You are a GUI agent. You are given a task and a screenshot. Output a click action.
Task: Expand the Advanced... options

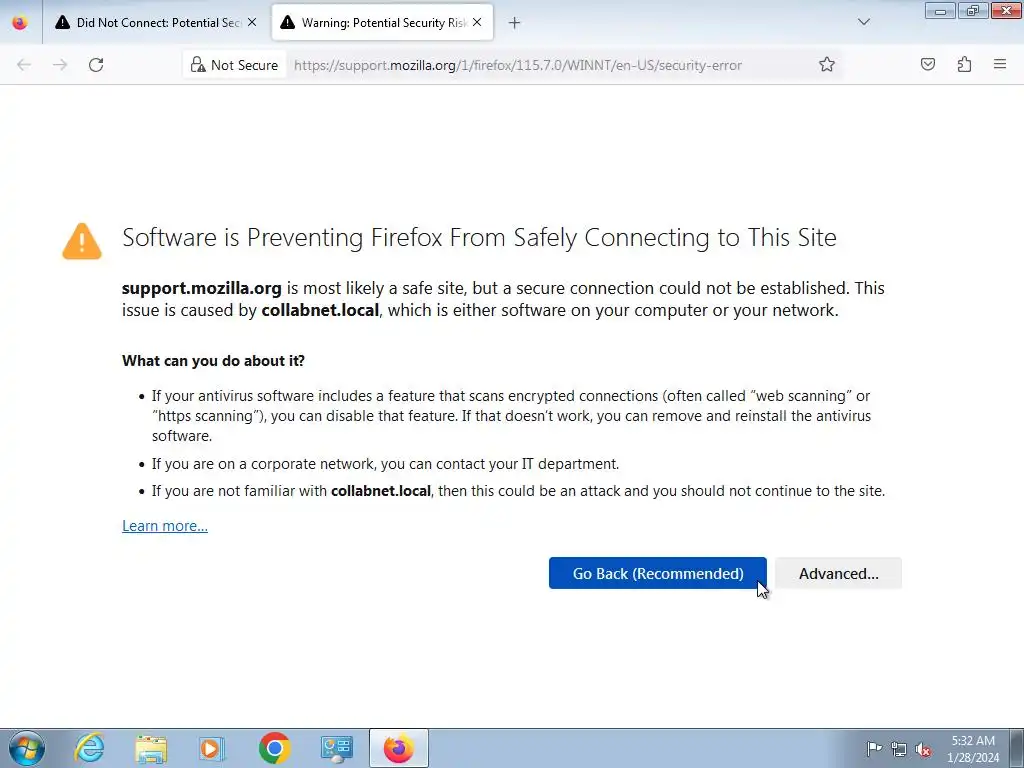[838, 574]
